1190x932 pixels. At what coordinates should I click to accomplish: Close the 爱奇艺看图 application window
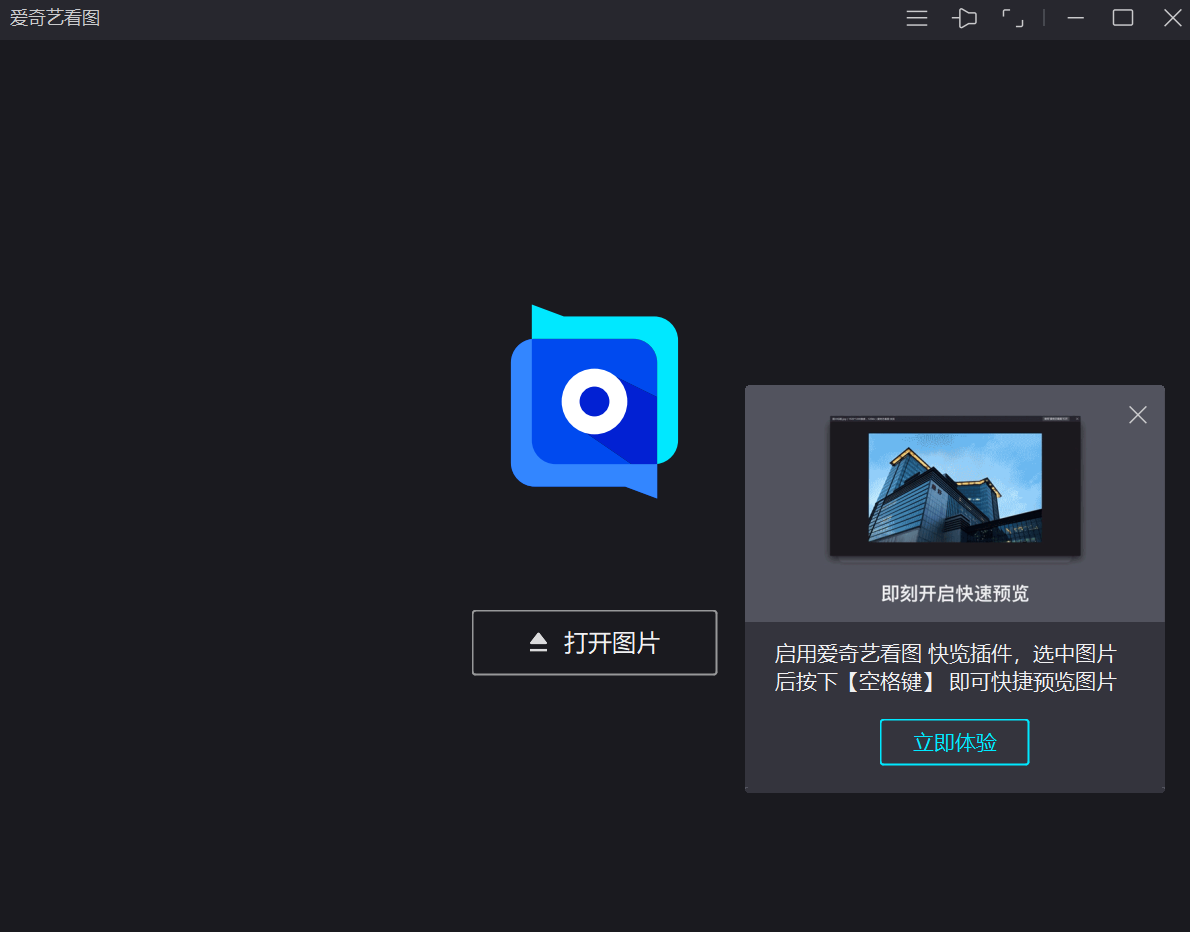(1173, 17)
